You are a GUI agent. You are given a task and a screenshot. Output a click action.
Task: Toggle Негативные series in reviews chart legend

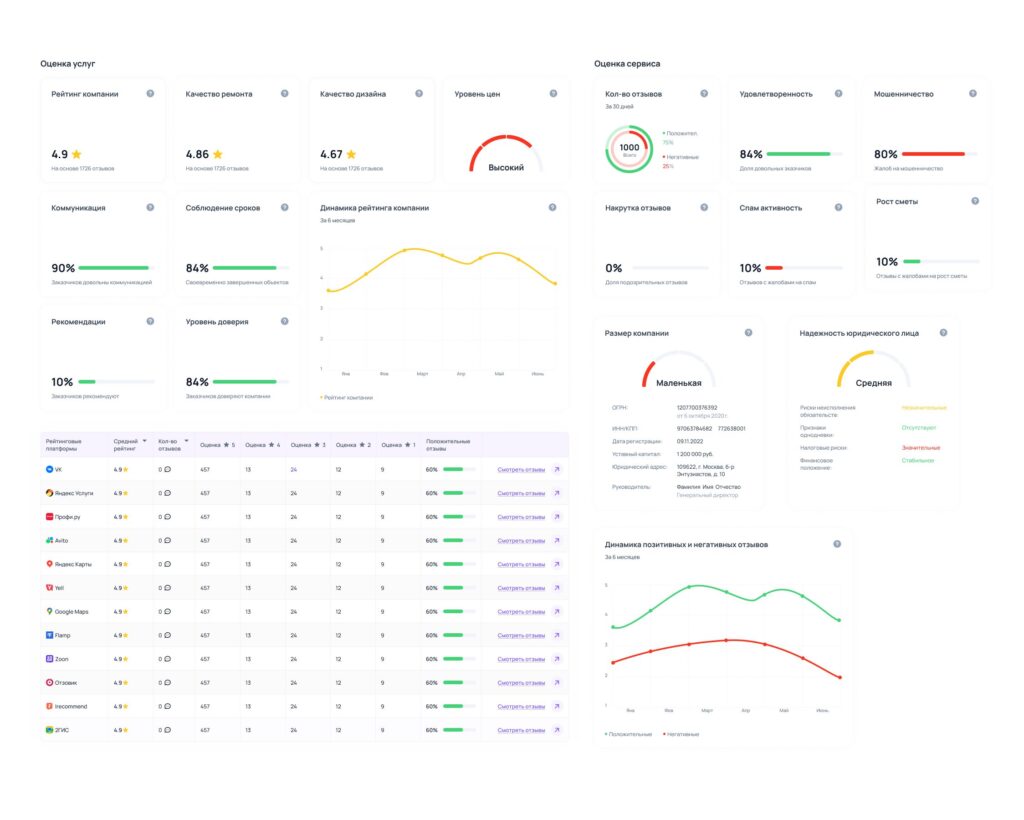[x=680, y=734]
